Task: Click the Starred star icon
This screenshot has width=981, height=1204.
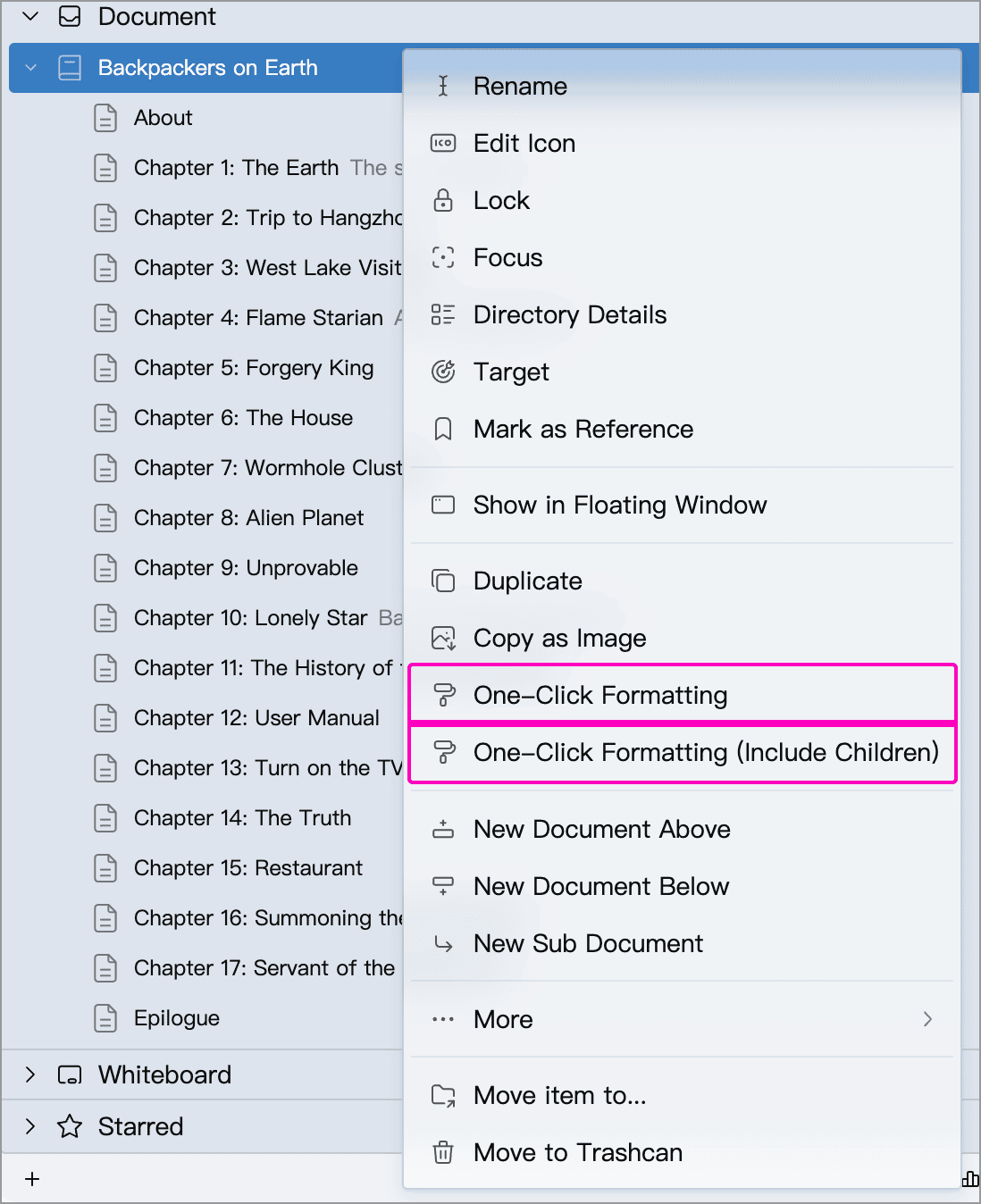Action: (x=70, y=1126)
